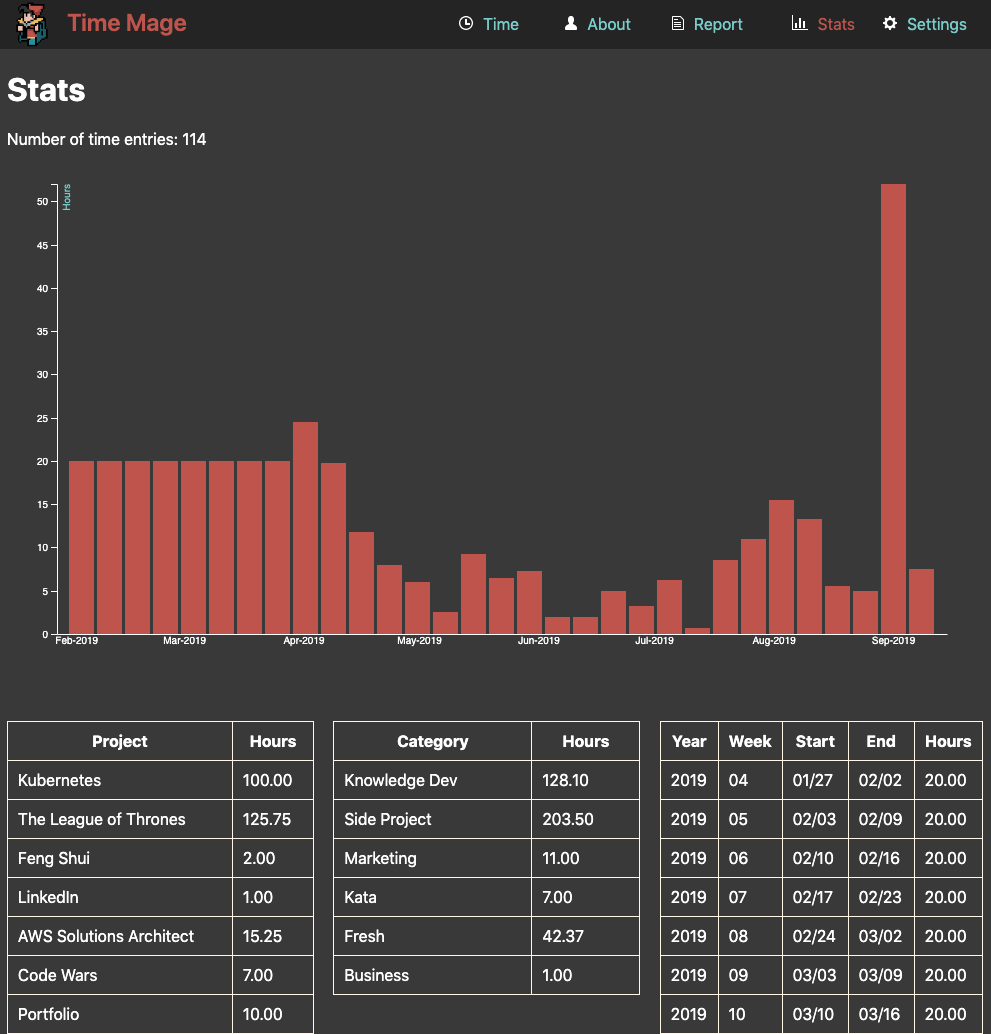Select the Portfolio project cell
The height and width of the screenshot is (1034, 991).
(120, 1014)
